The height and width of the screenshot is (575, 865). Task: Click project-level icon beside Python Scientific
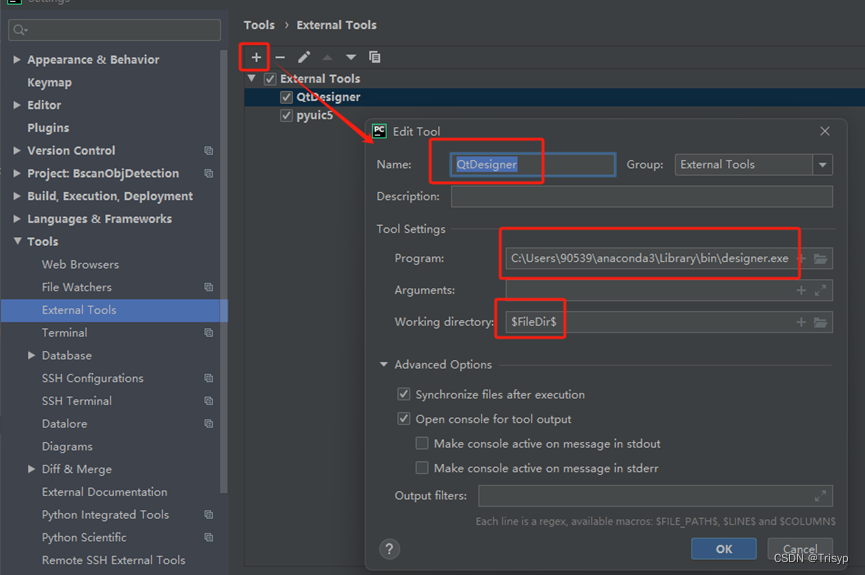[x=209, y=537]
